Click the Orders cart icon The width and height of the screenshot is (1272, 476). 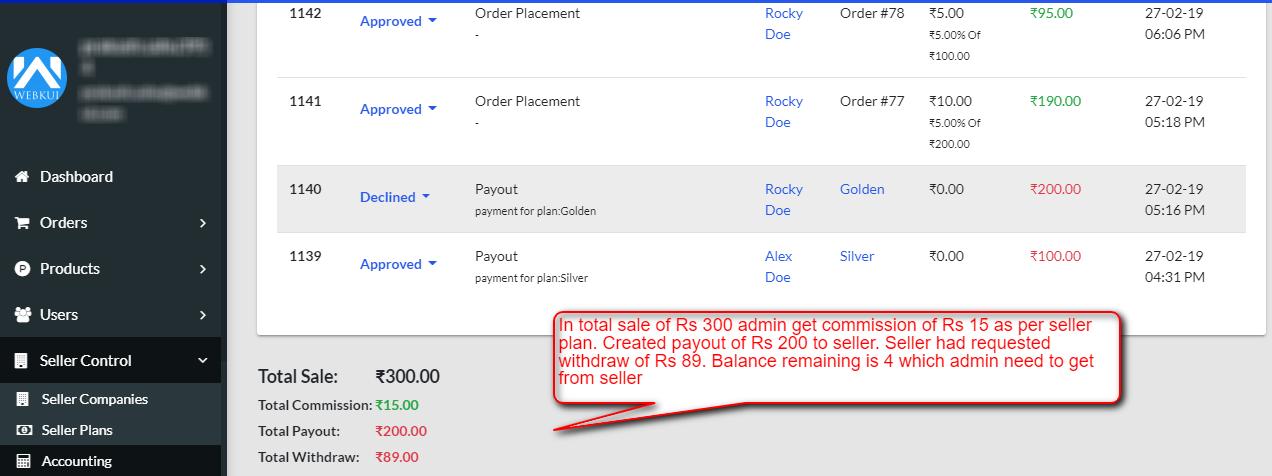21,223
